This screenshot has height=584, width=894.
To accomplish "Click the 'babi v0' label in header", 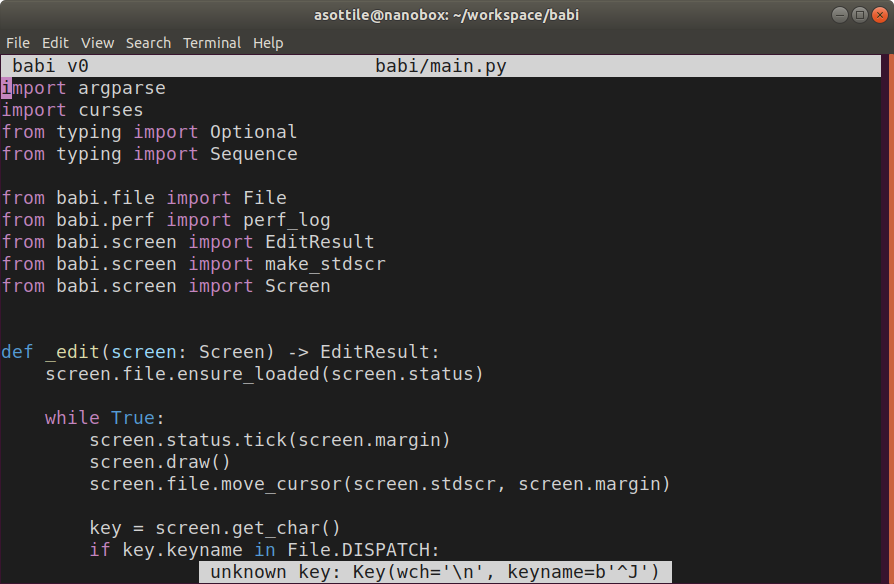I will (50, 66).
